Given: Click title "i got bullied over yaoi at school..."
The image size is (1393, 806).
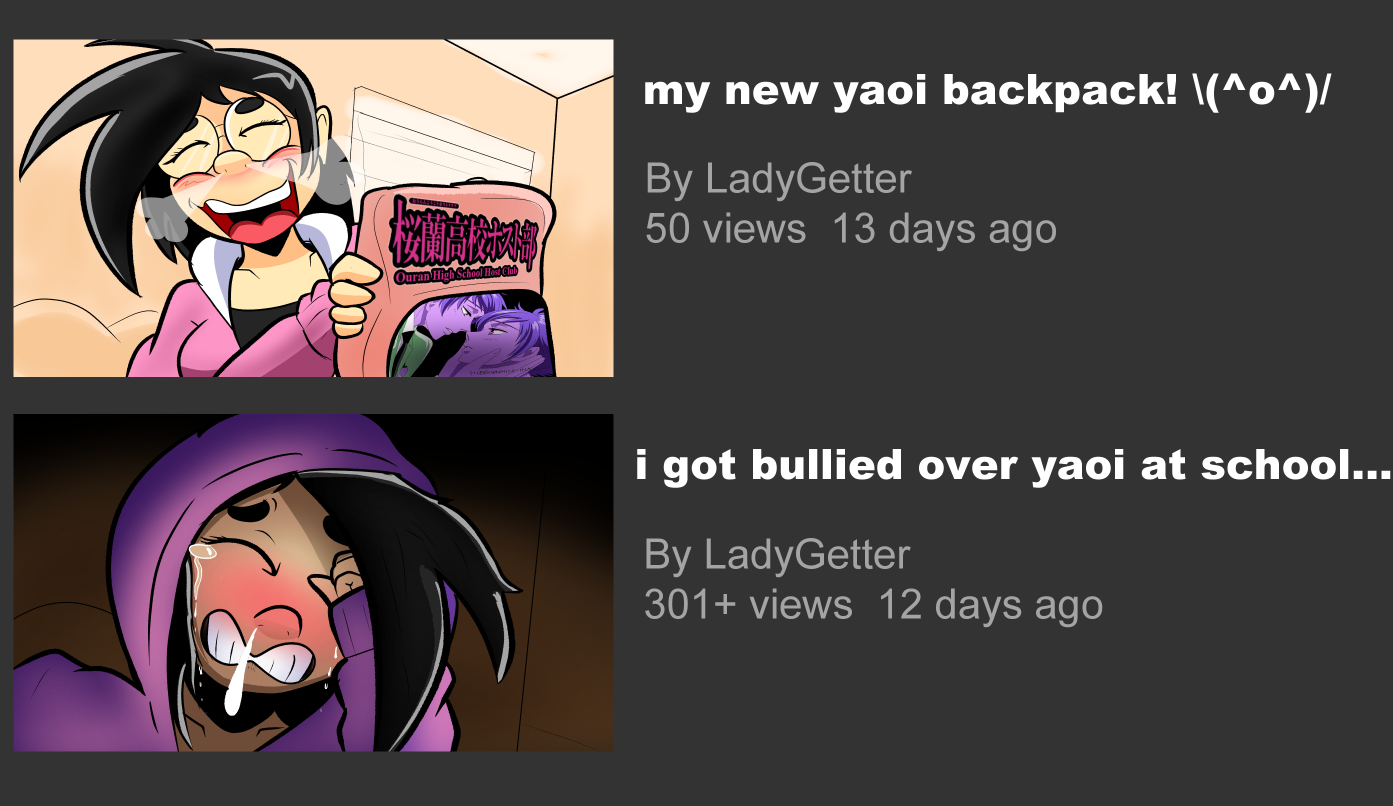Looking at the screenshot, I should click(x=1012, y=465).
